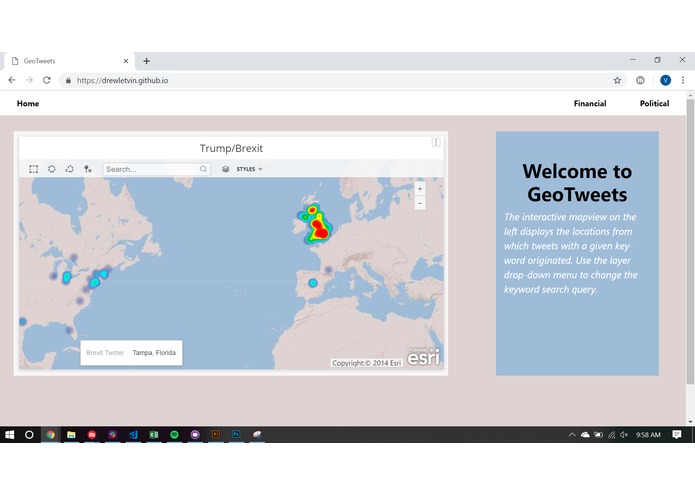Show hidden system tray icons
The image size is (695, 494).
[572, 435]
